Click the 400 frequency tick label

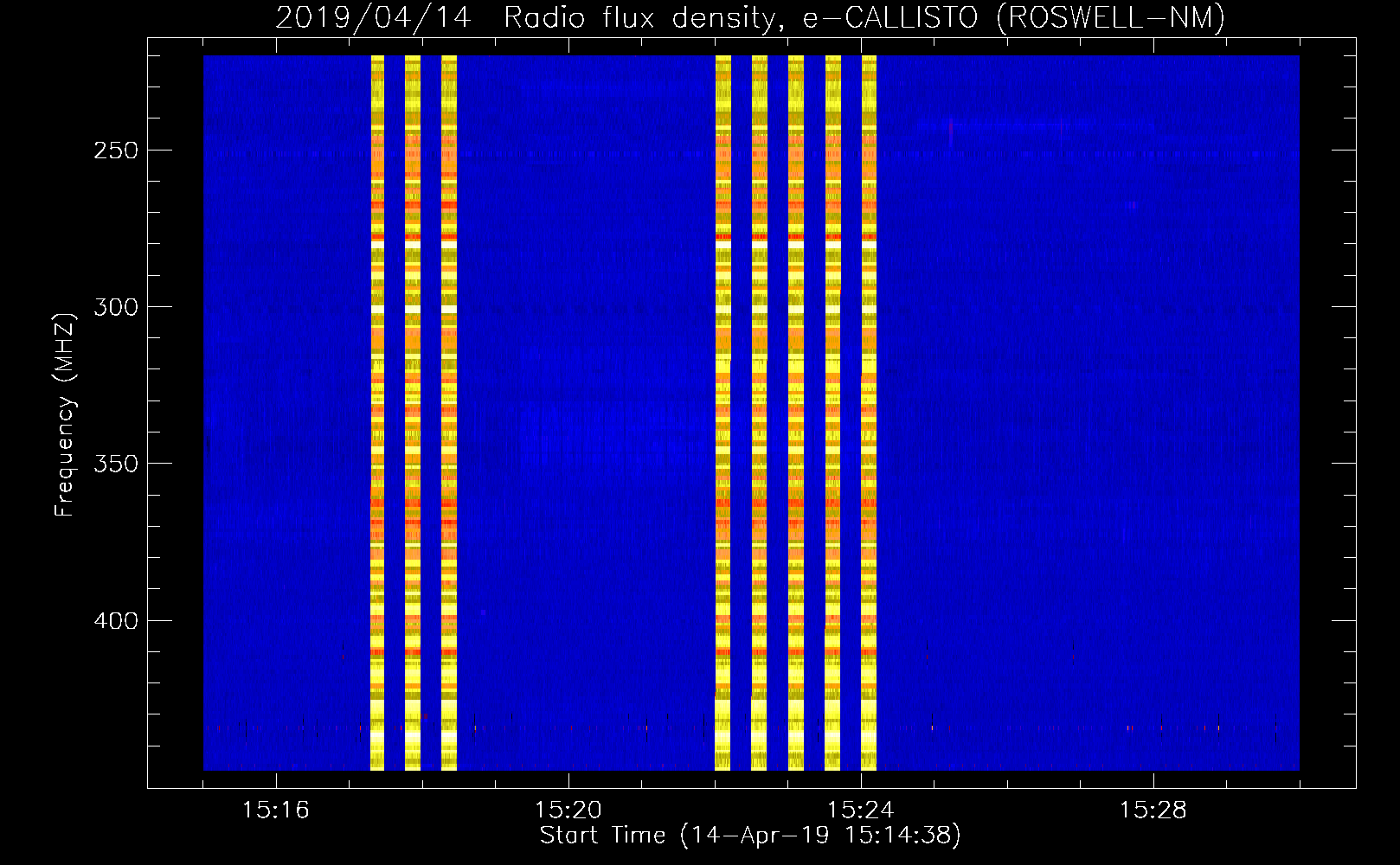pos(116,621)
